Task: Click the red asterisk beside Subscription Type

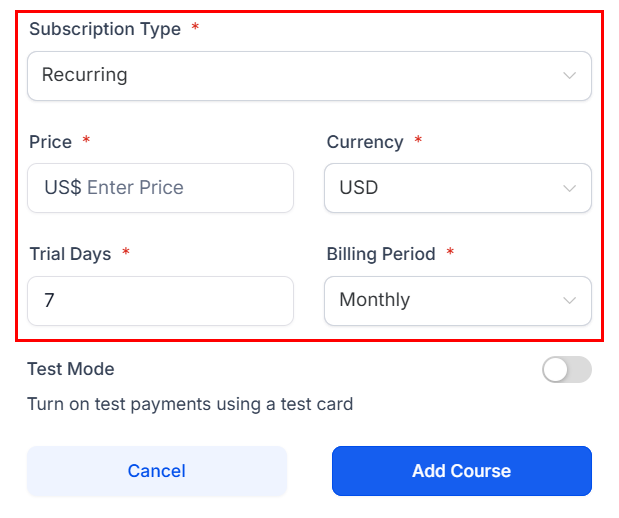Action: [x=195, y=28]
